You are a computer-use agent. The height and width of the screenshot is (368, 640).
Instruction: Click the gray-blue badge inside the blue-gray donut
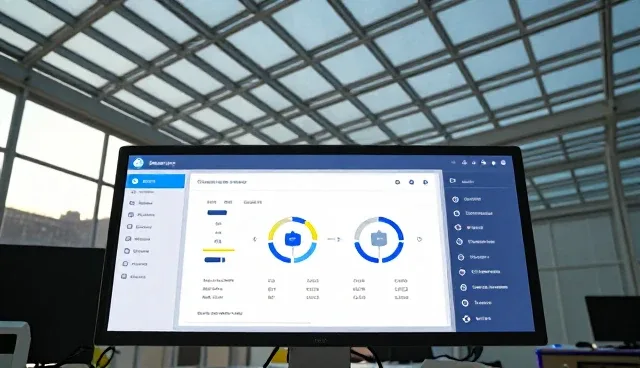(x=379, y=239)
